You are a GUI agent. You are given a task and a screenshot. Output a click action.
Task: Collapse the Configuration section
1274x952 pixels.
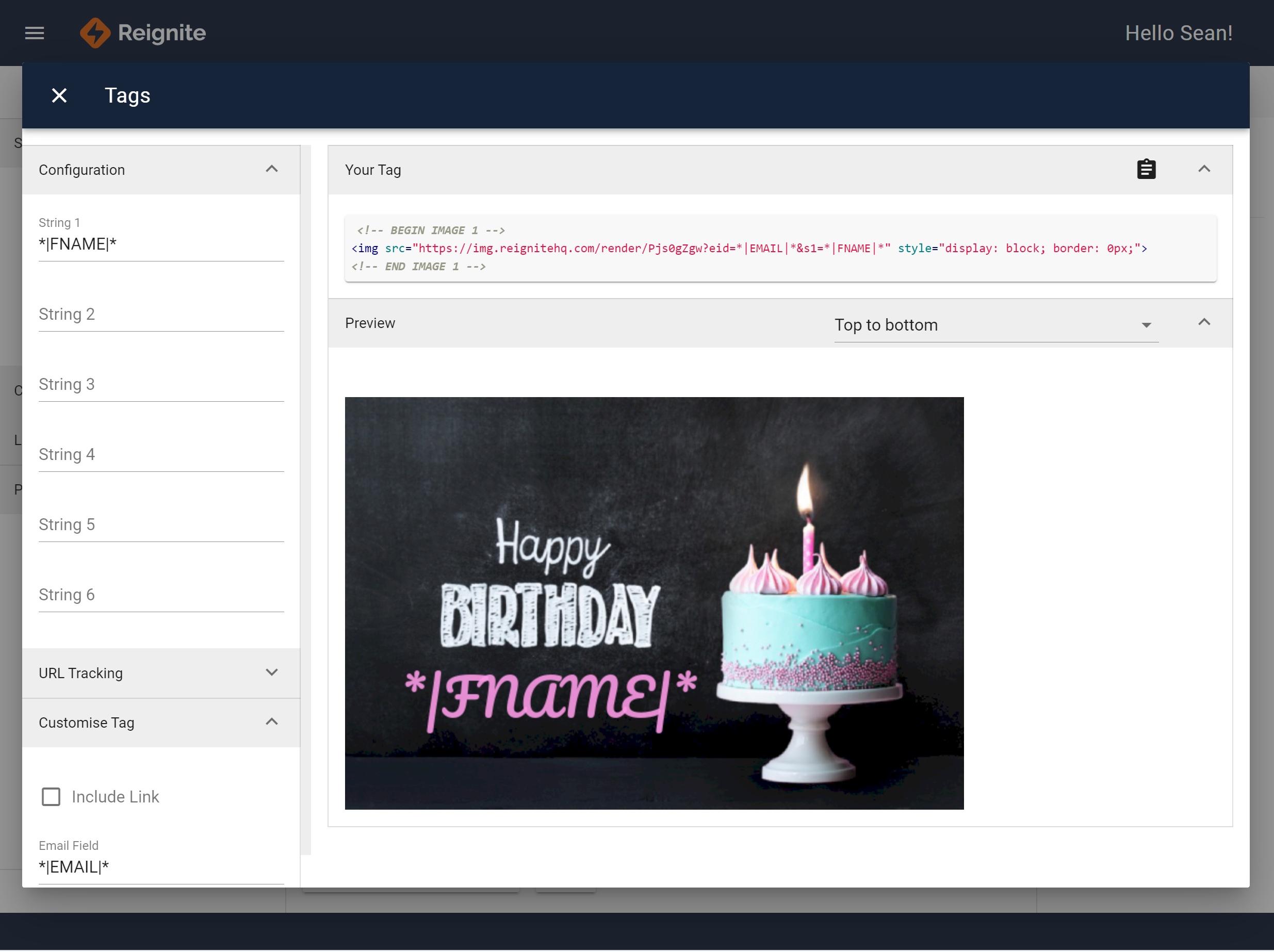coord(272,169)
